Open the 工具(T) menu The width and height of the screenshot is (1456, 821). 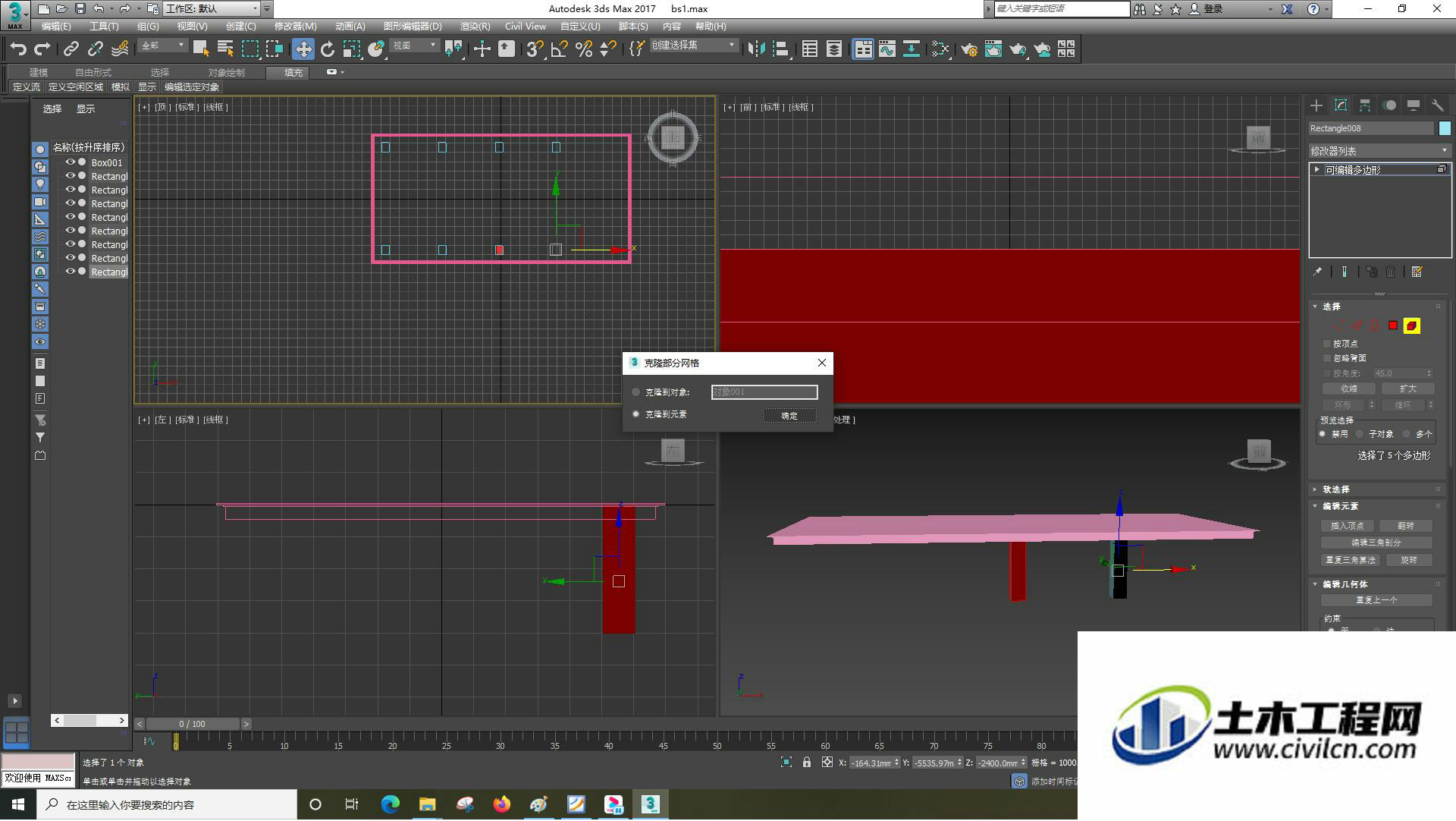[x=104, y=27]
